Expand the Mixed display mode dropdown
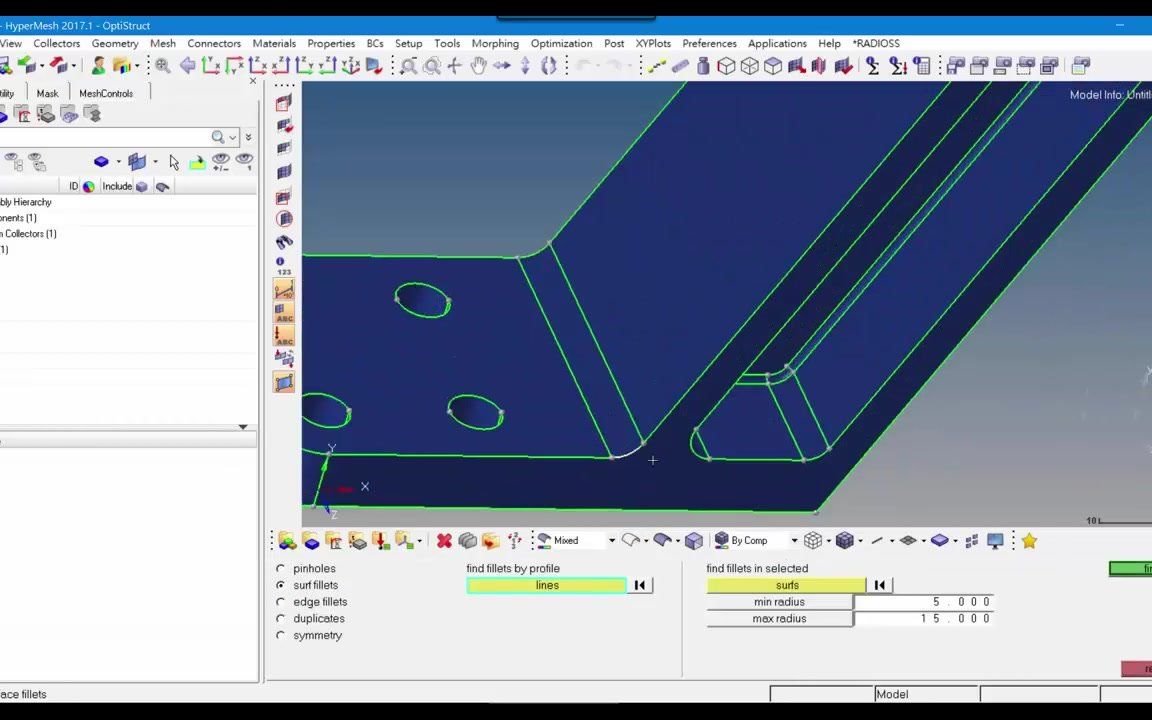1152x720 pixels. (611, 541)
